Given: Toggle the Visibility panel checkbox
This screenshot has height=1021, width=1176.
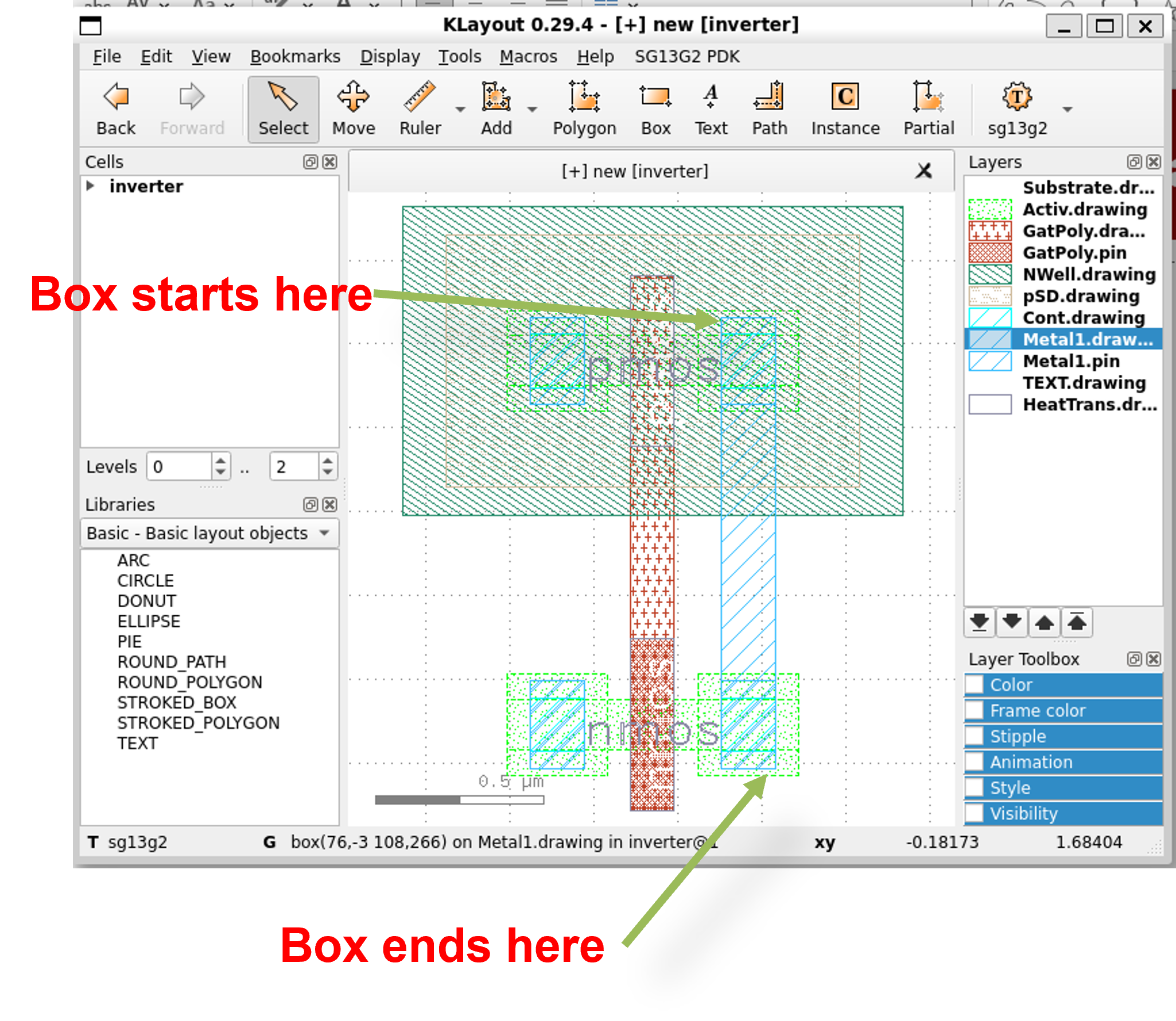Looking at the screenshot, I should click(974, 813).
